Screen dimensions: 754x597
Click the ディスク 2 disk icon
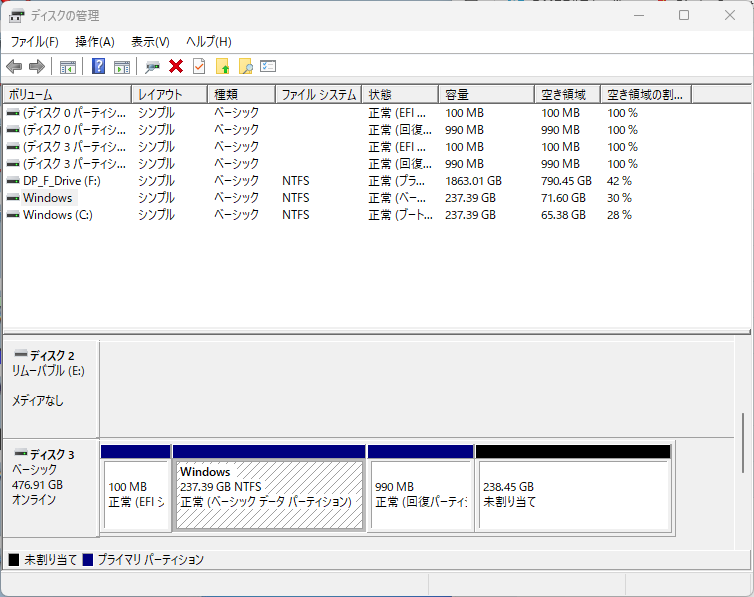[21, 354]
